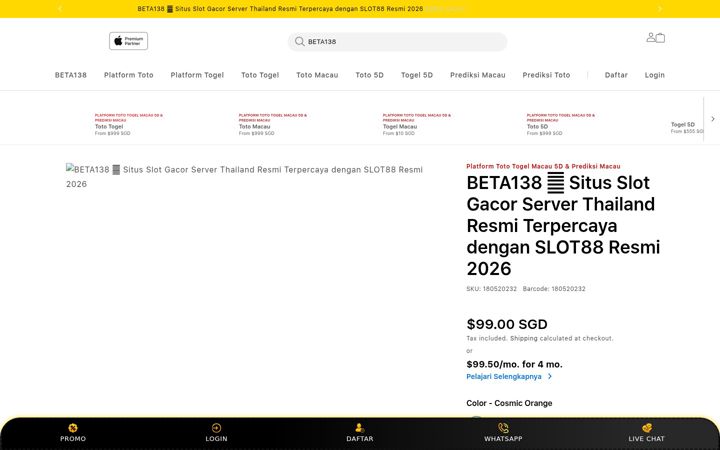Navigate to Toto 5D menu item
This screenshot has width=720, height=450.
click(369, 75)
